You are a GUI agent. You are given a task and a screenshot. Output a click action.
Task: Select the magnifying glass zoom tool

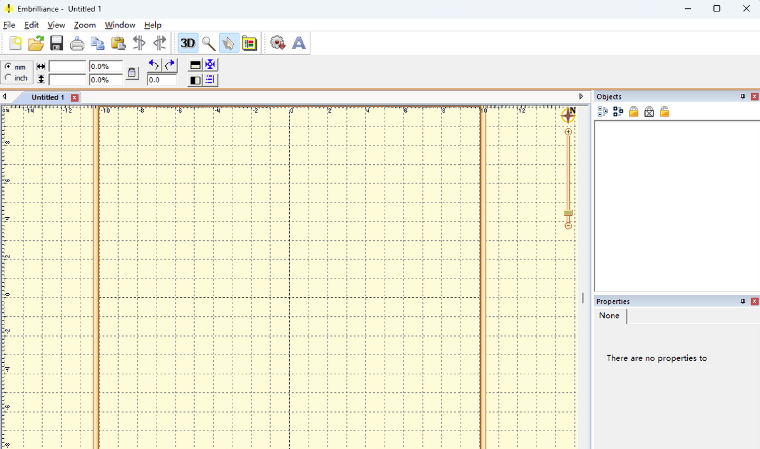[x=208, y=44]
